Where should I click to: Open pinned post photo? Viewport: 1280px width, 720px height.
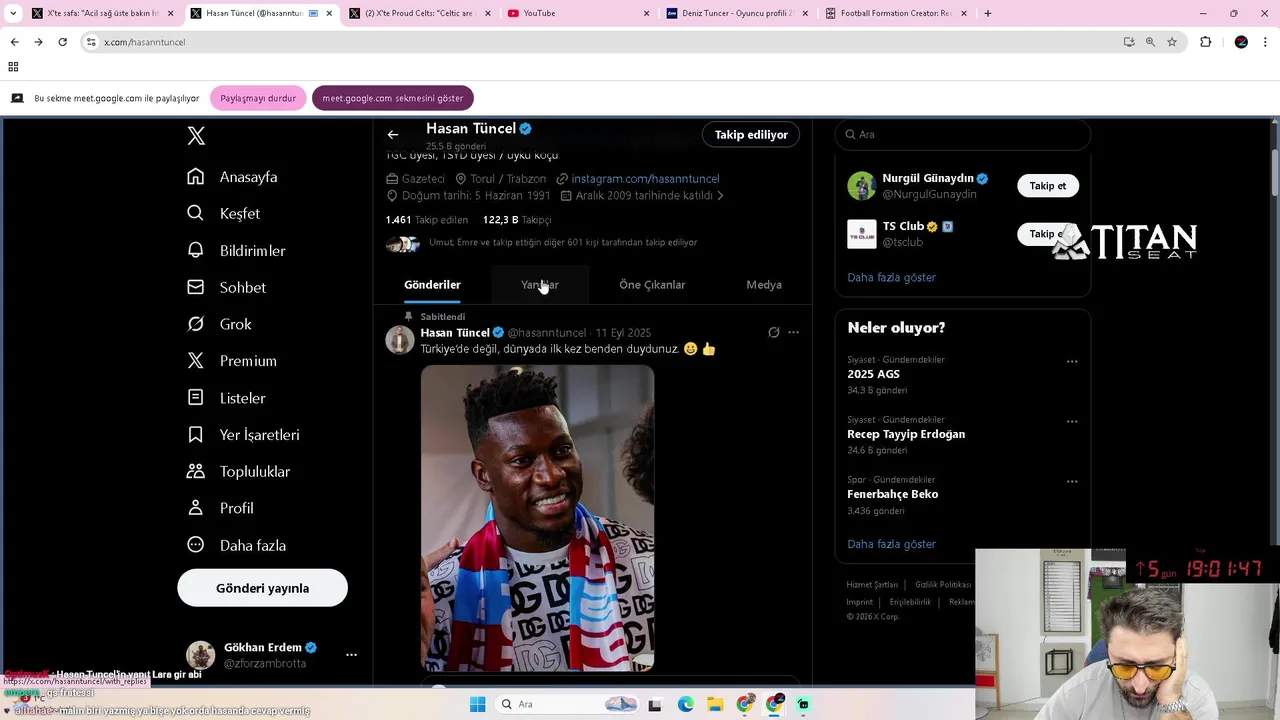tap(537, 518)
